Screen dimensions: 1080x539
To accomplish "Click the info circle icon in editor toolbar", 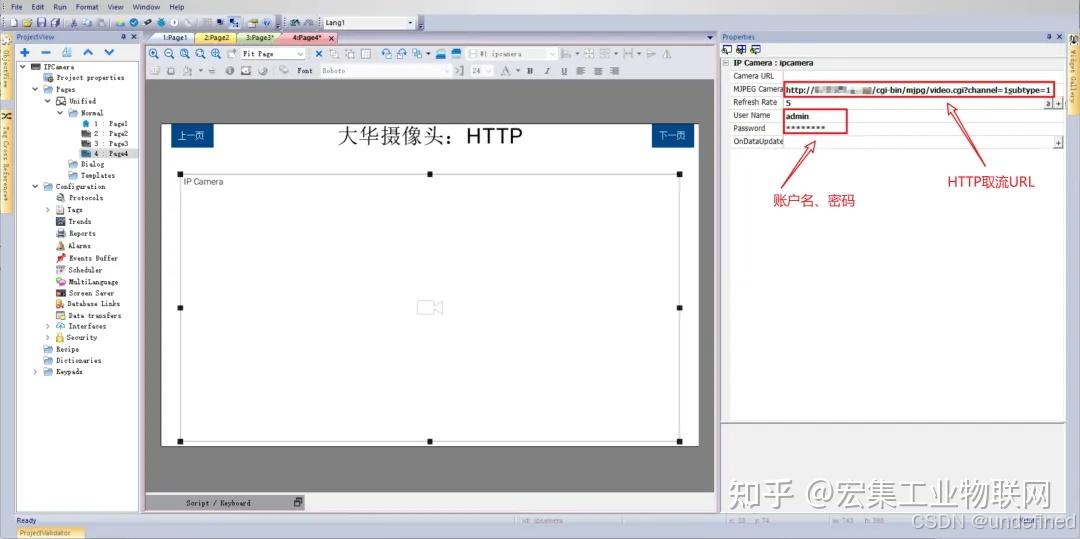I will [230, 70].
